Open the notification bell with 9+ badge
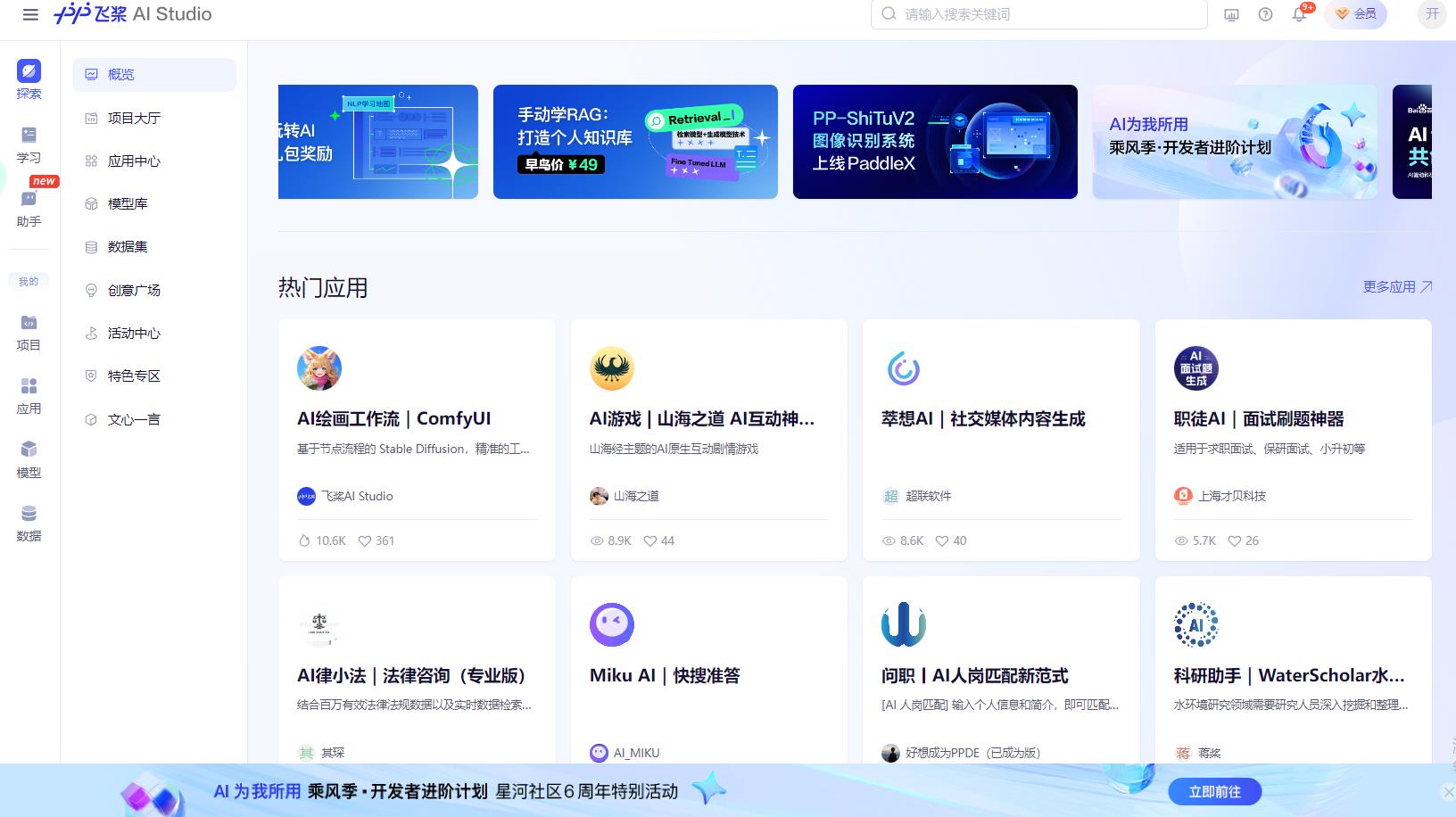 click(x=1300, y=14)
